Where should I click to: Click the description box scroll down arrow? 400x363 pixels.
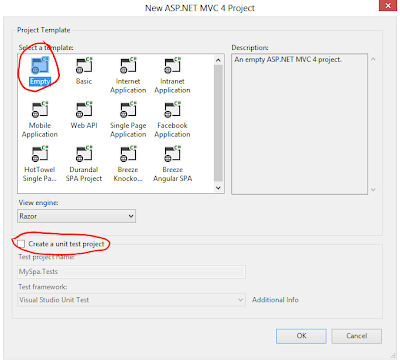[x=373, y=190]
